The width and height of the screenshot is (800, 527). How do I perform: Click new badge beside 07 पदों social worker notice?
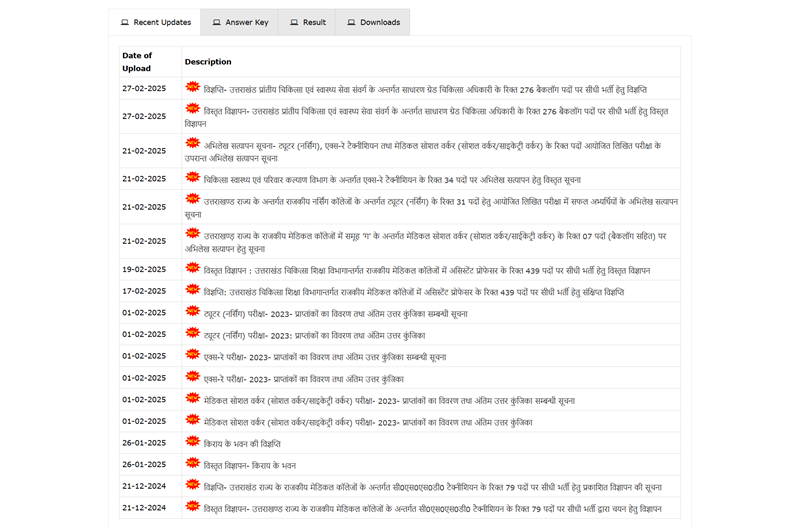[193, 234]
